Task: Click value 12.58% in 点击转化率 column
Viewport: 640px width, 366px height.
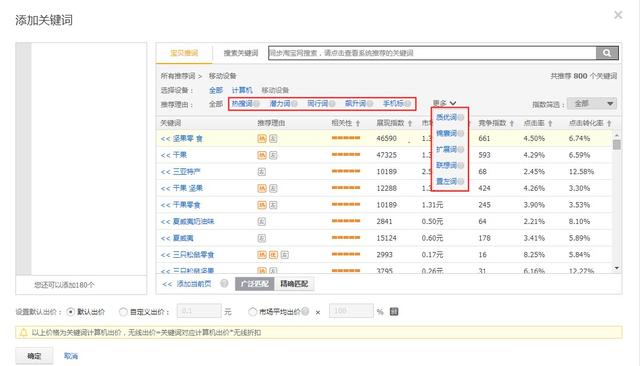Action: click(x=581, y=172)
